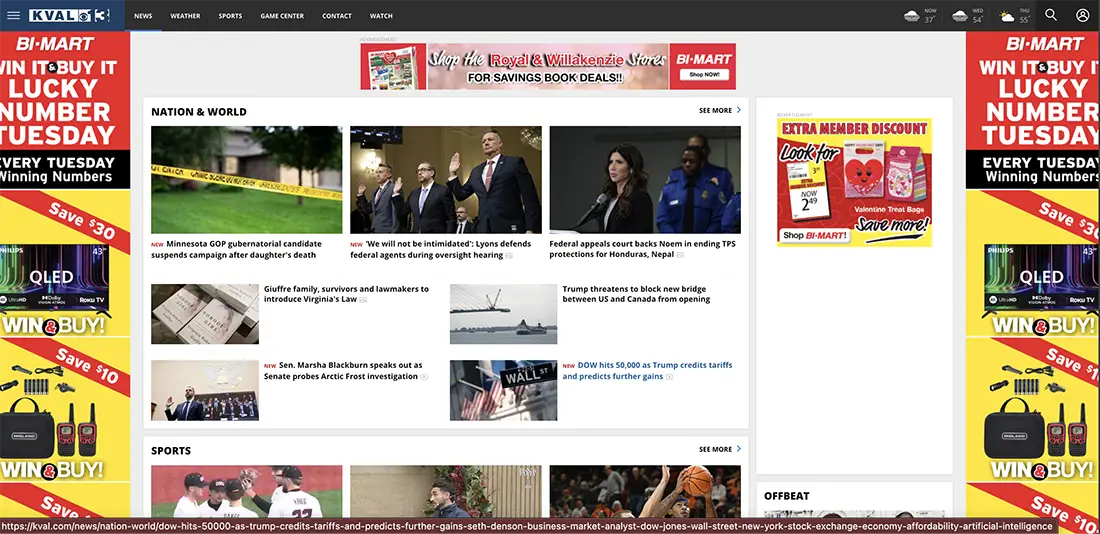Click the Senate hearing oath thumbnail
Image resolution: width=1100 pixels, height=534 pixels.
tap(205, 390)
